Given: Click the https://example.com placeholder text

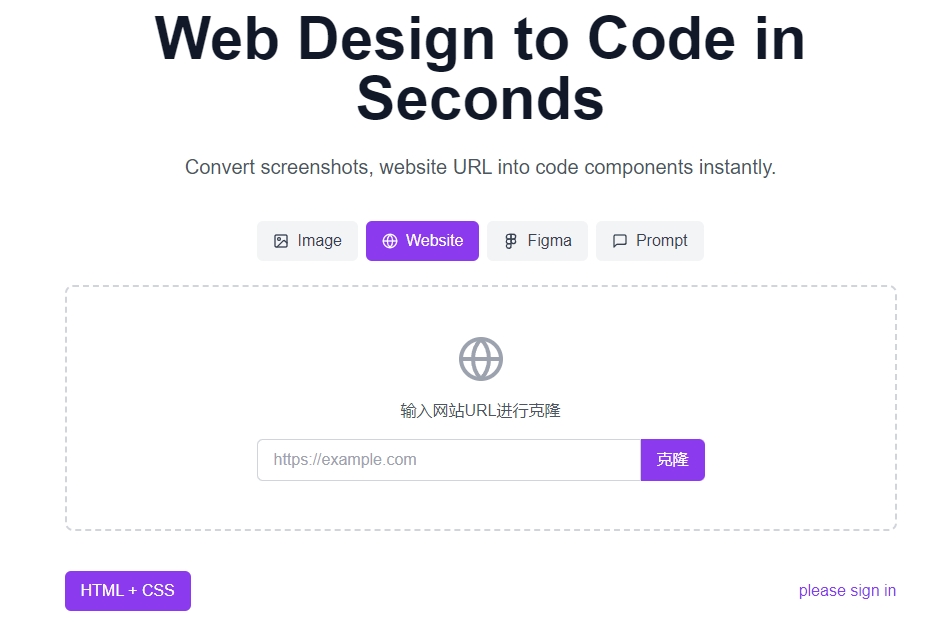Looking at the screenshot, I should 345,460.
